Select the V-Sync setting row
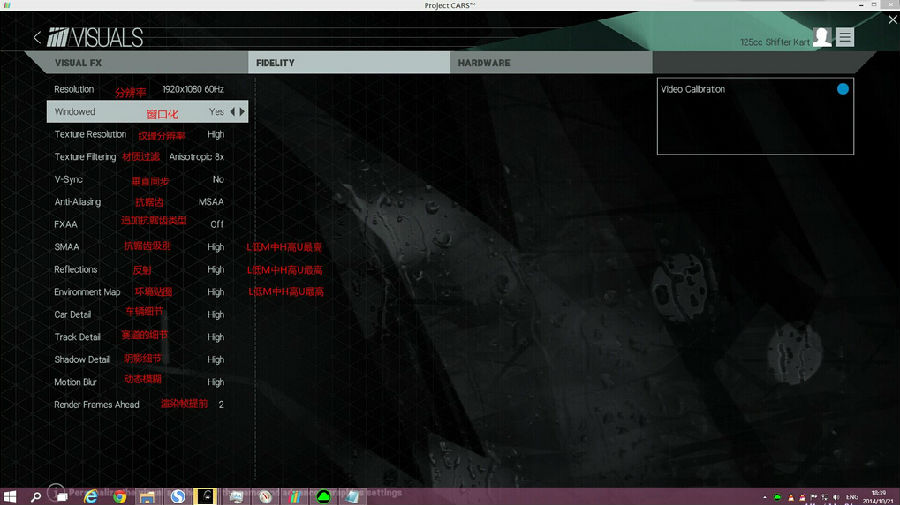This screenshot has height=505, width=900. tap(148, 179)
